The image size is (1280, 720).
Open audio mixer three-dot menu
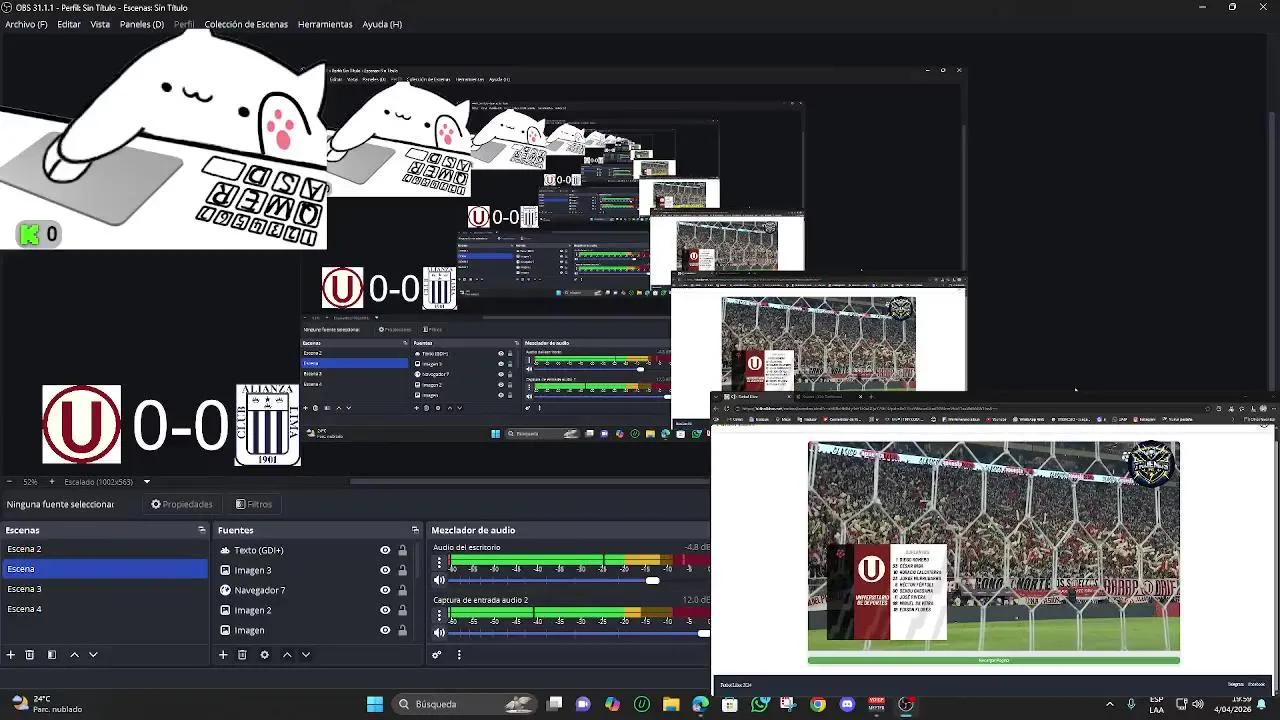pyautogui.click(x=459, y=655)
